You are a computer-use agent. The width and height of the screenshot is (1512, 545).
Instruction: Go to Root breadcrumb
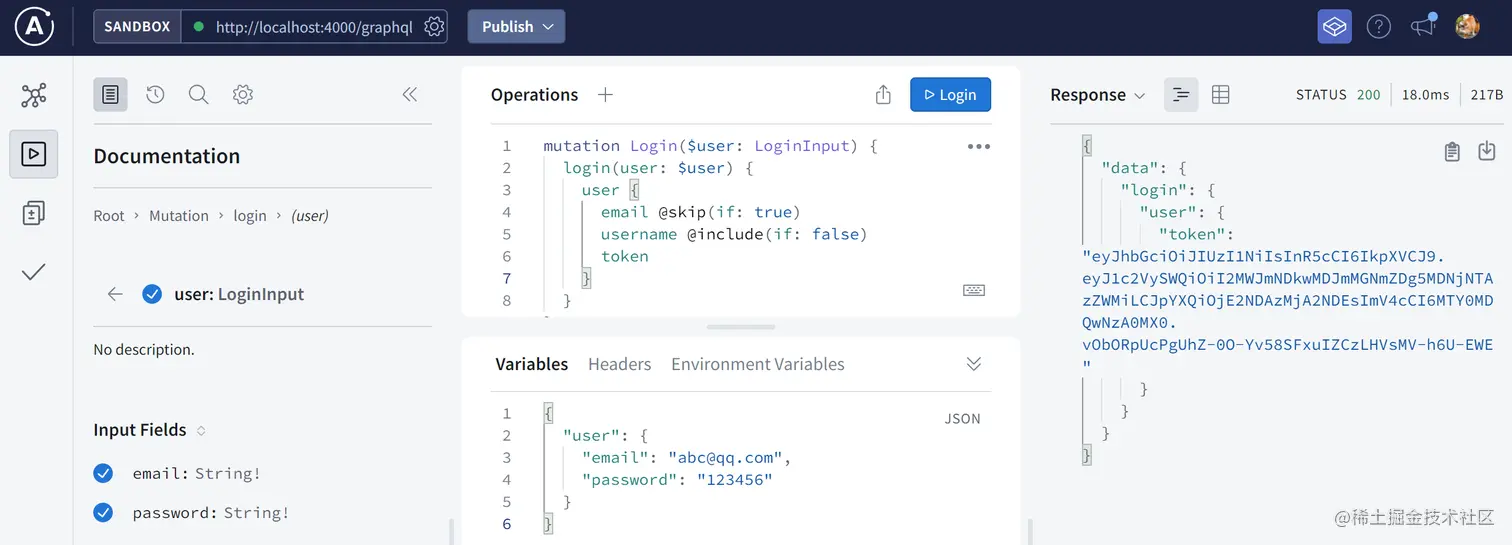coord(109,216)
